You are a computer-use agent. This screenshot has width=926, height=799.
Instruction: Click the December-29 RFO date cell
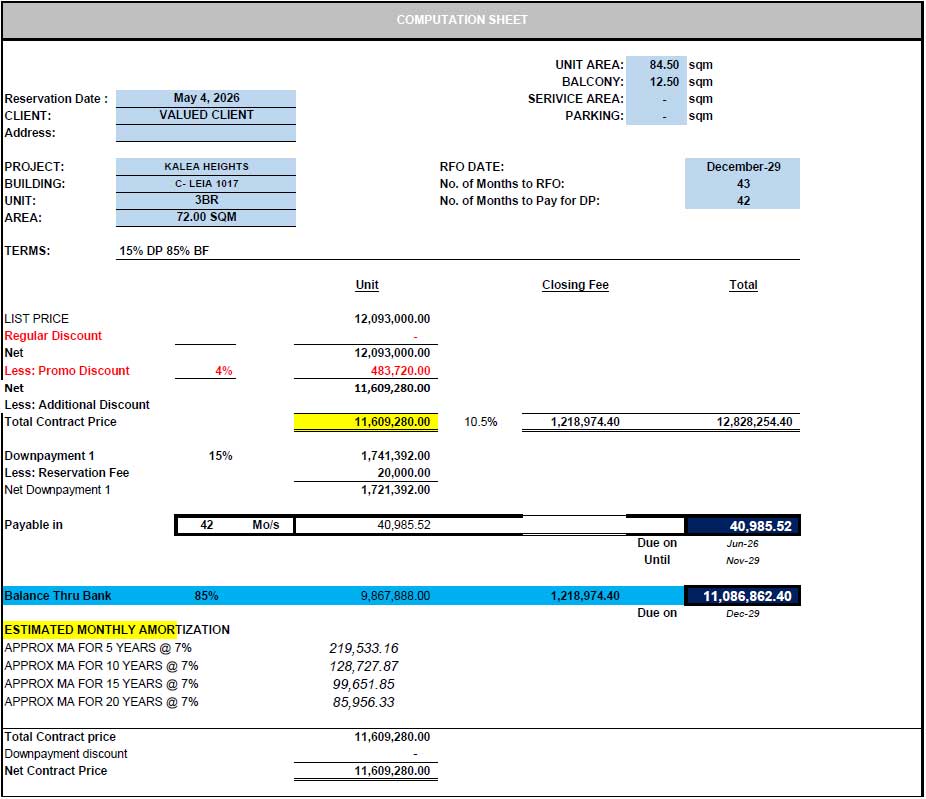[742, 167]
